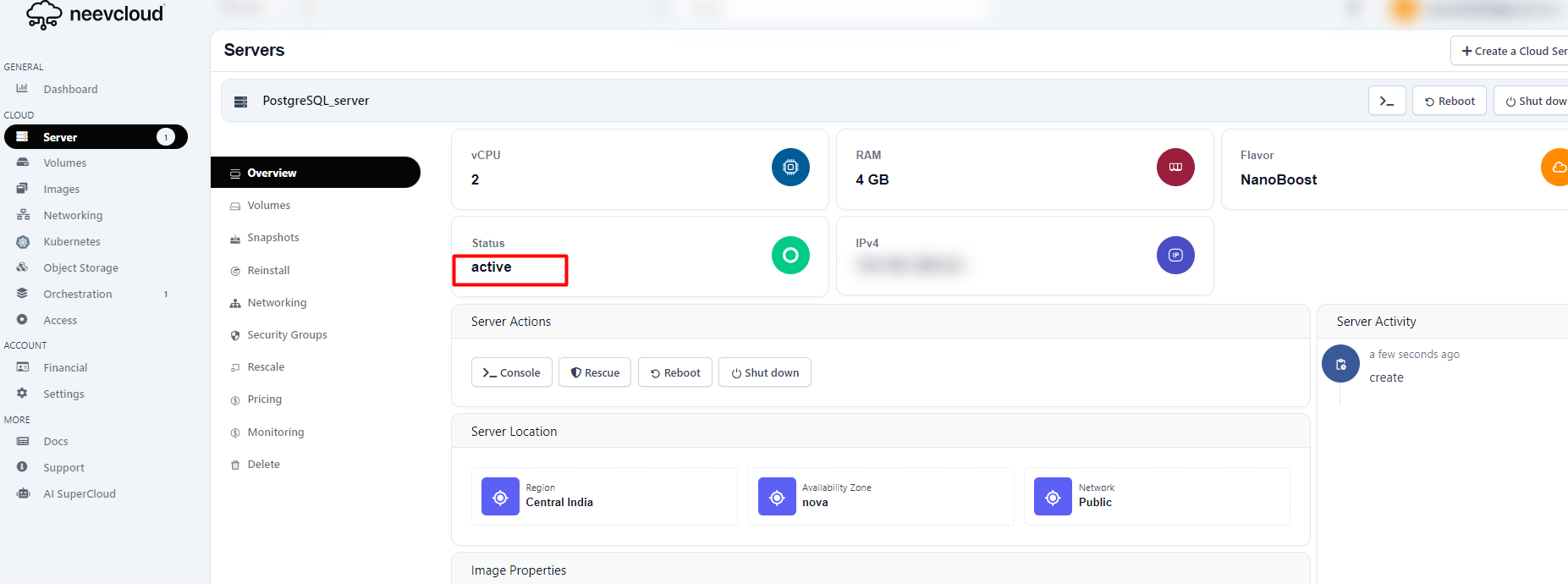
Task: Click Console button in Server Actions
Action: [x=511, y=372]
